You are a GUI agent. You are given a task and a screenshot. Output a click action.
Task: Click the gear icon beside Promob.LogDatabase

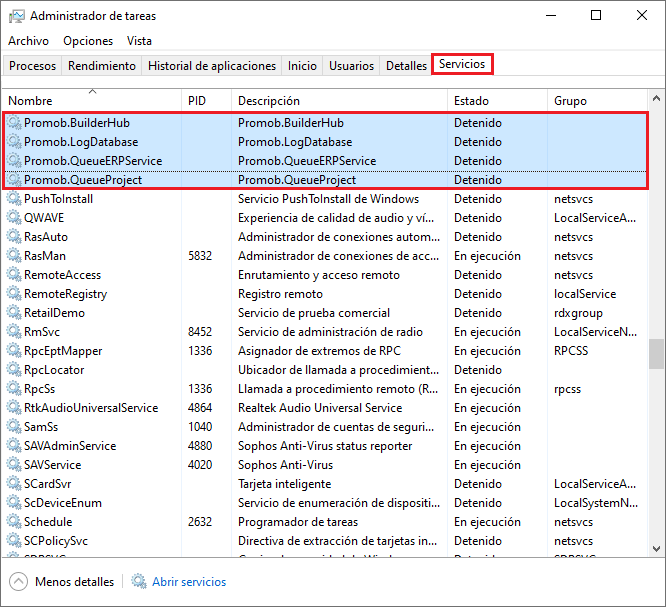point(14,142)
